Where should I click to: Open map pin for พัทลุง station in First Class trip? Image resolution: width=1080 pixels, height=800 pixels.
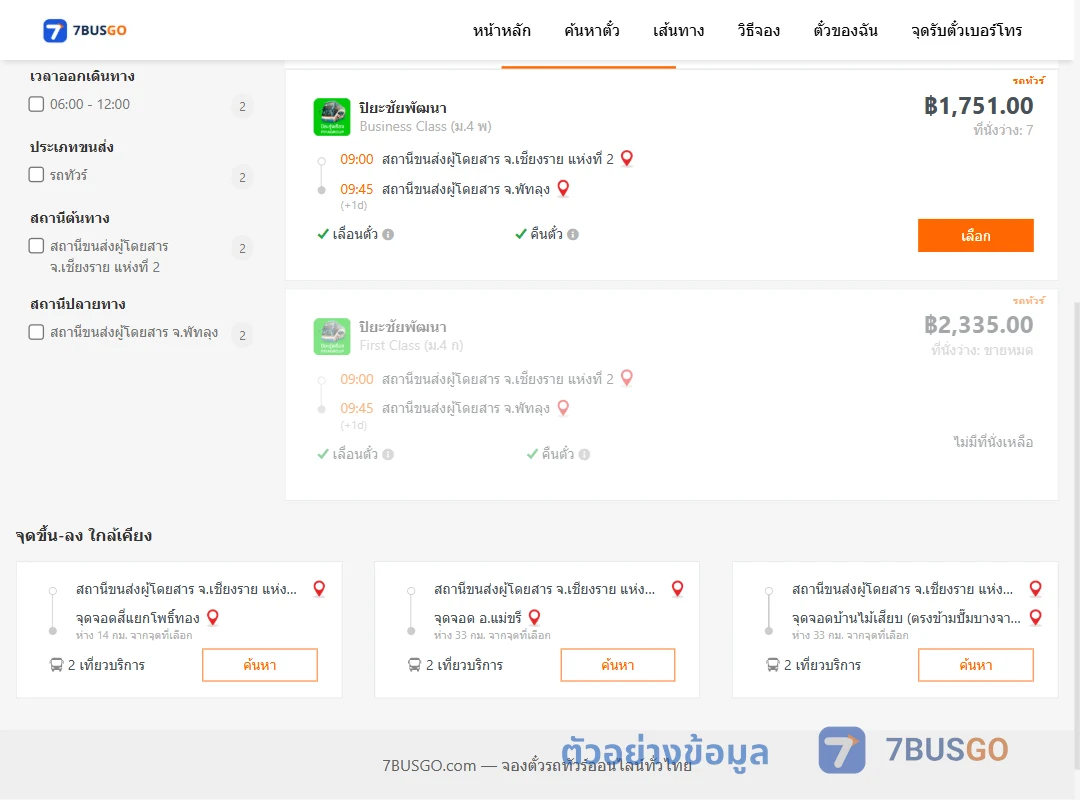click(x=563, y=408)
